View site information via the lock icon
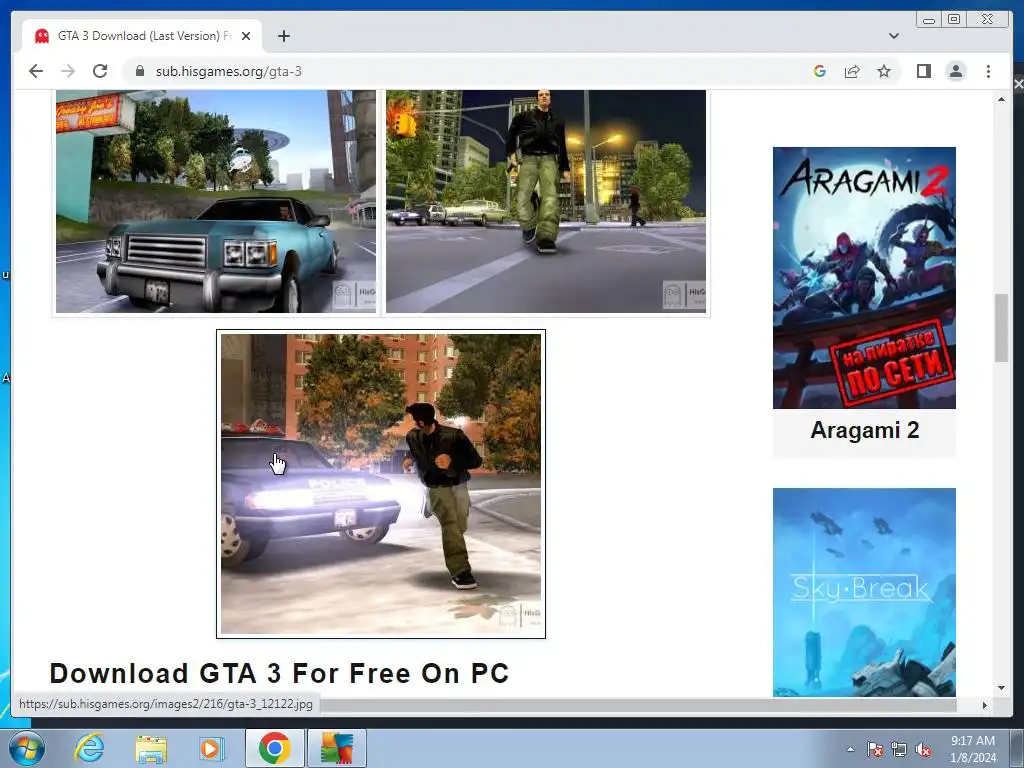1024x768 pixels. tap(139, 71)
